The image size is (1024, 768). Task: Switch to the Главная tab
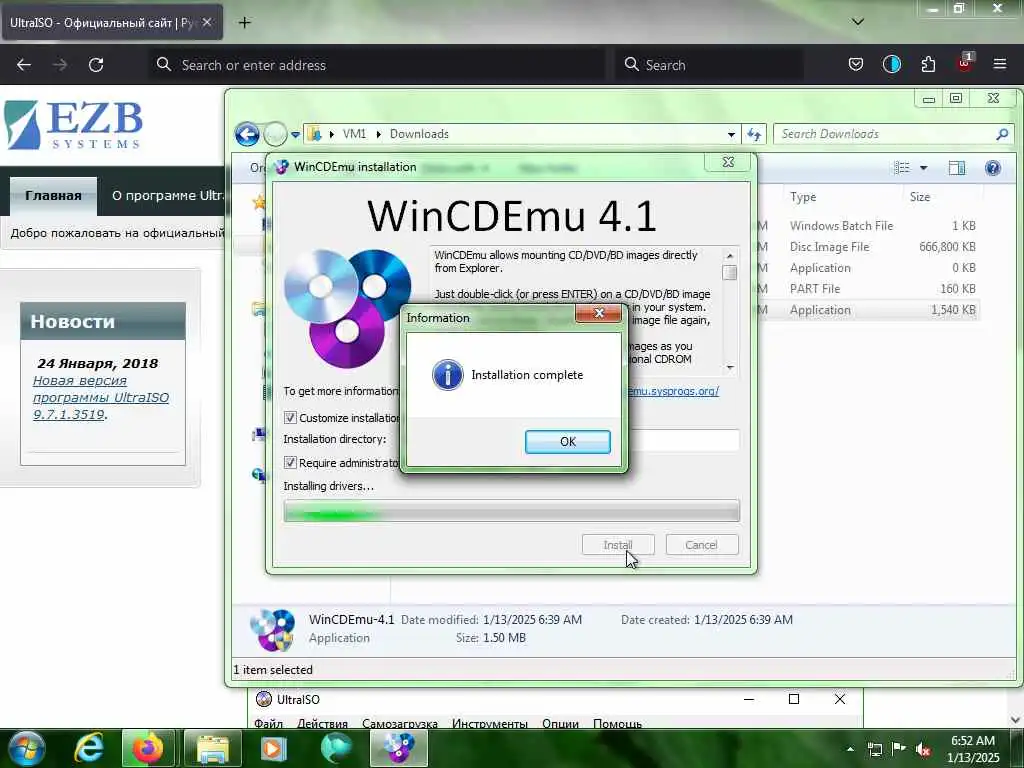point(54,195)
